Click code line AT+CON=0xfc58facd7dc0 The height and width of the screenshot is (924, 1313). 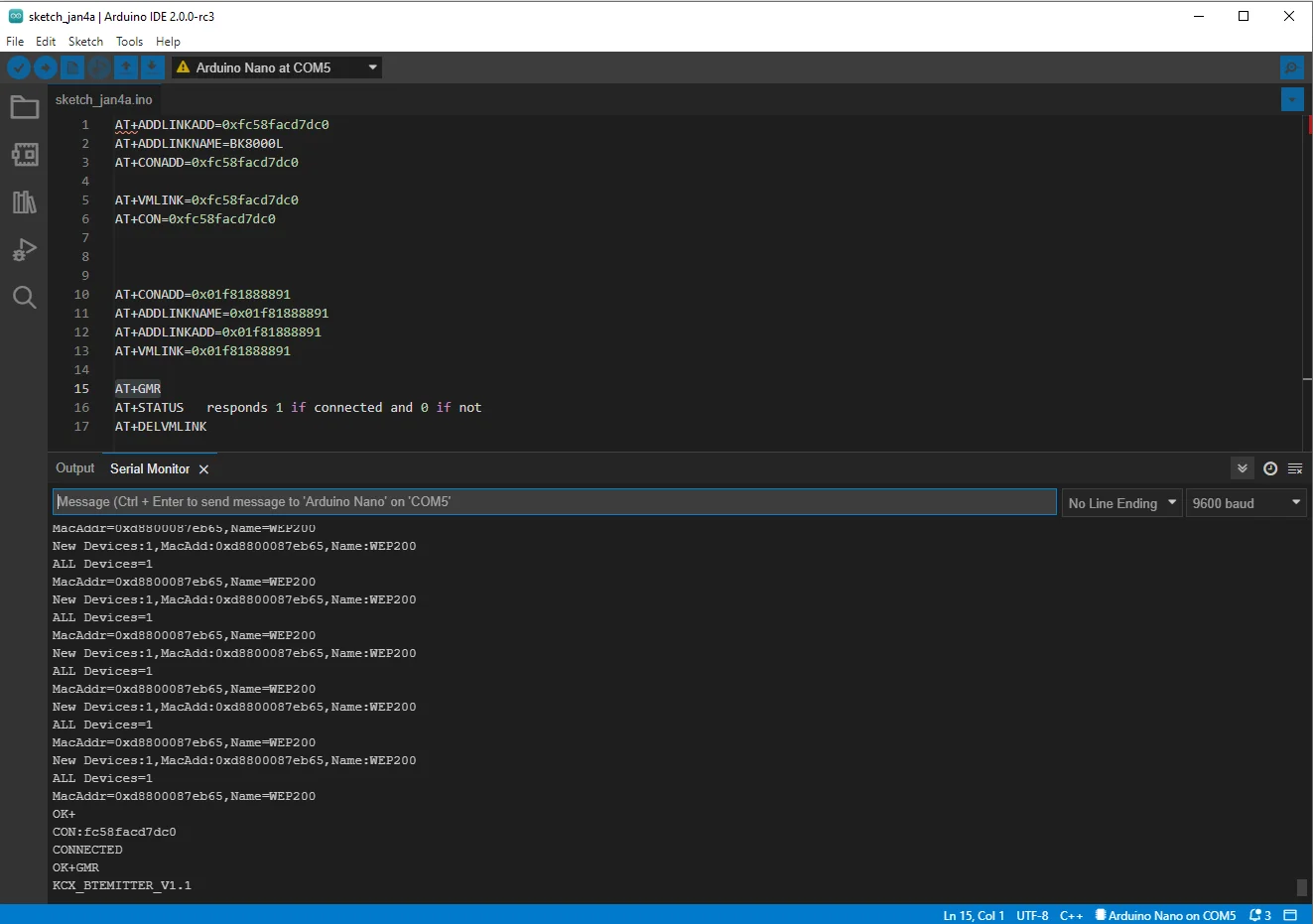tap(195, 219)
